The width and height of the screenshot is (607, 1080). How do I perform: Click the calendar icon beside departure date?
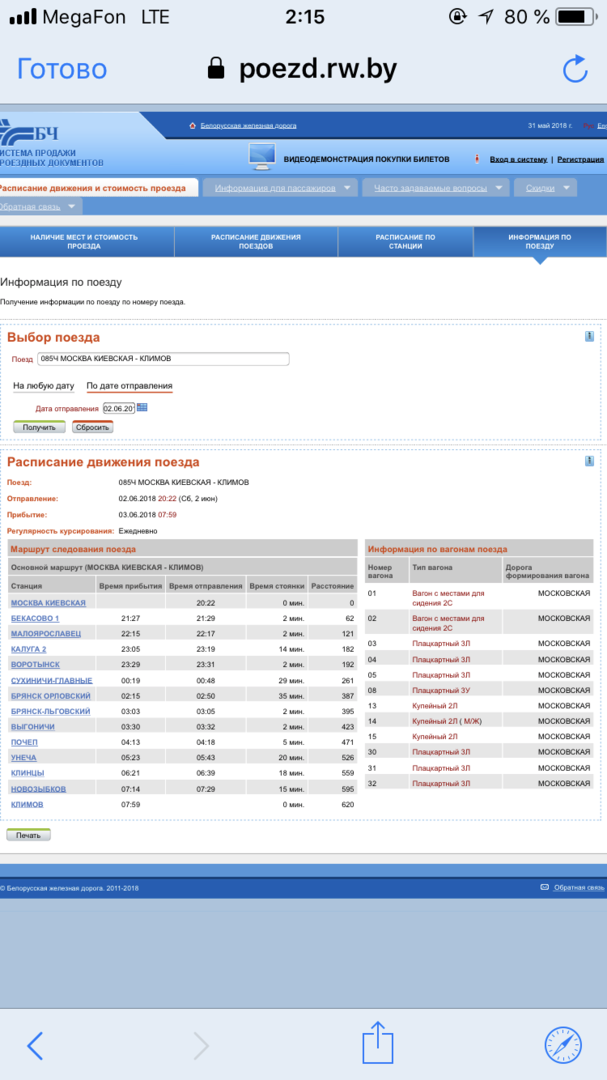tap(142, 407)
